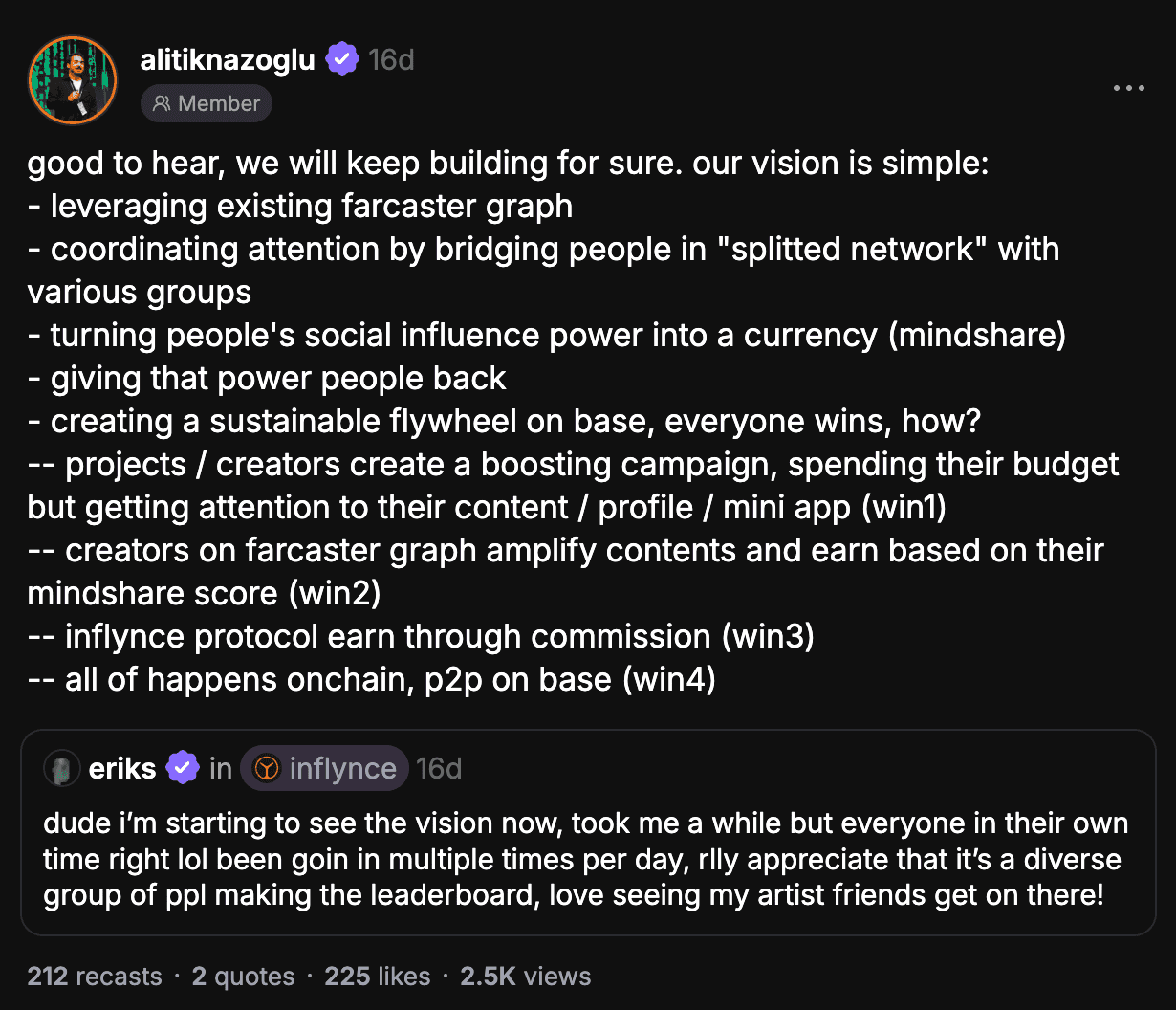Viewport: 1176px width, 1010px height.
Task: Click the 16d timestamp in the quoted cast
Action: (x=440, y=767)
